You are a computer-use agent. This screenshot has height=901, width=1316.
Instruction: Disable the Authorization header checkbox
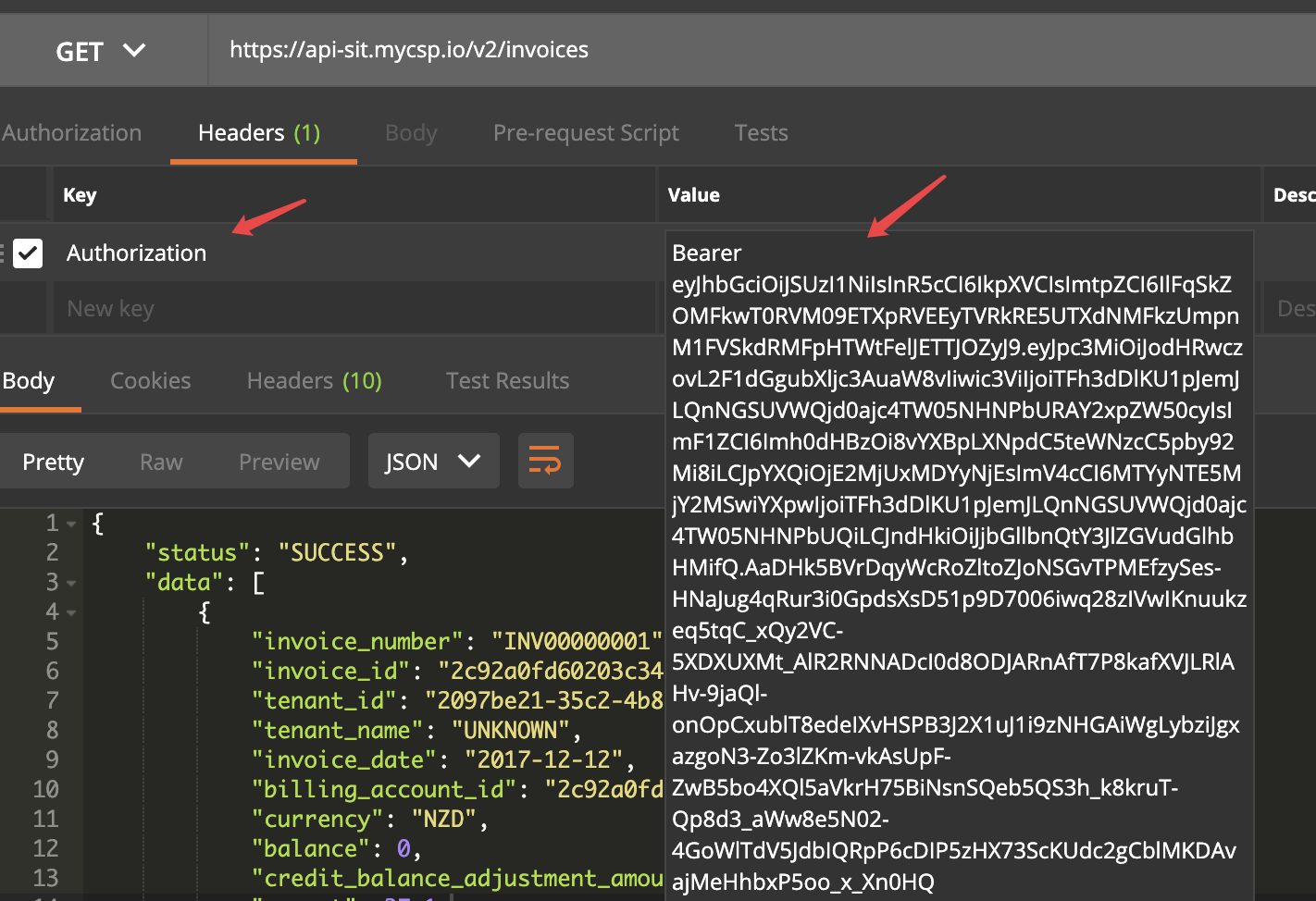[29, 253]
